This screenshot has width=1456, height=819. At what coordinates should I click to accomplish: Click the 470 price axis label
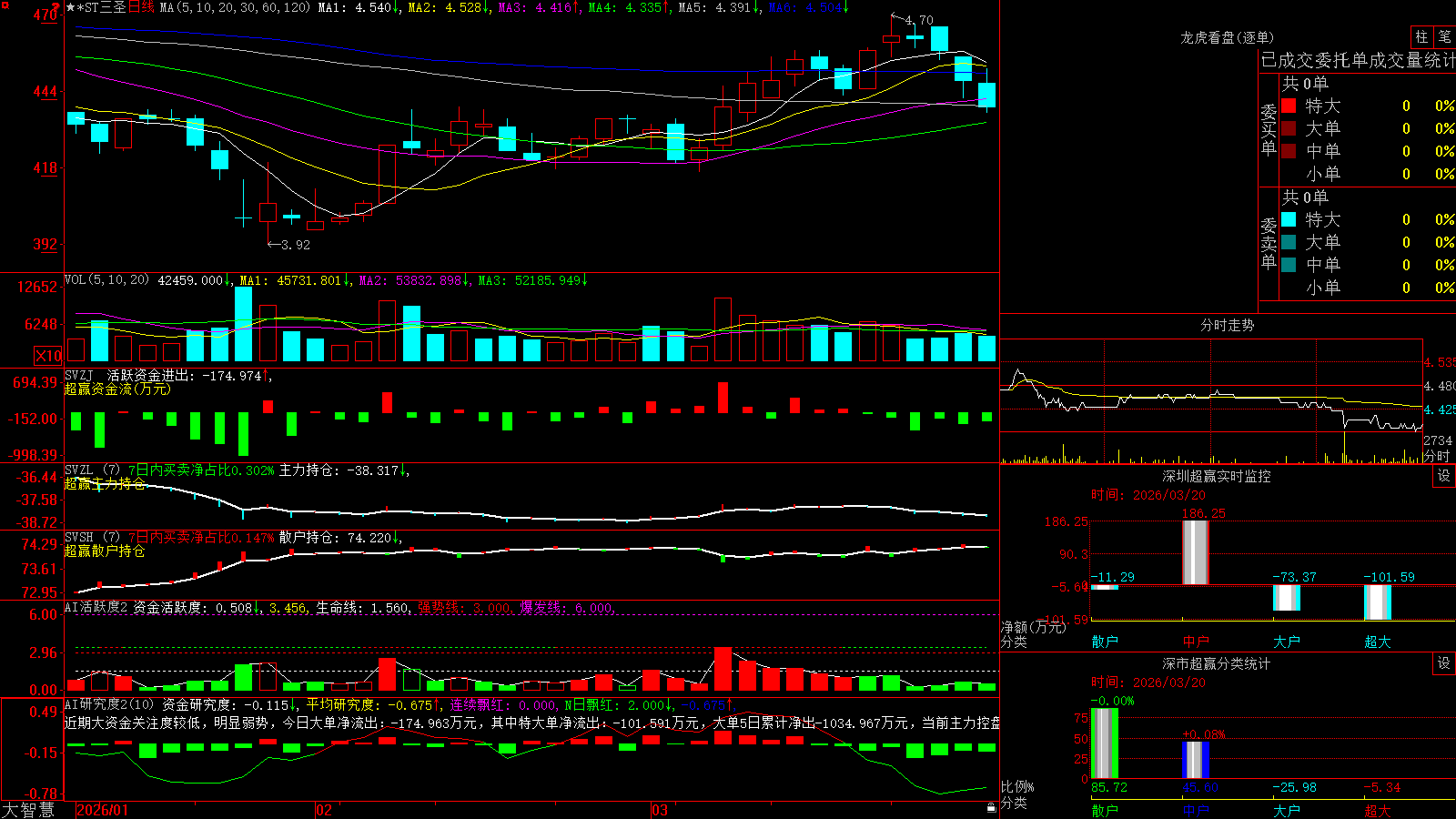[45, 15]
